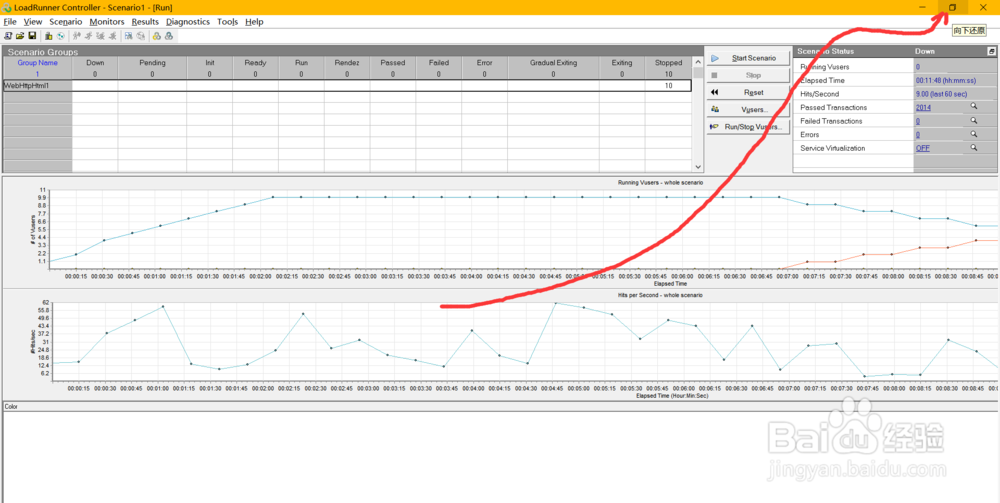Open the Errors 0 link

(x=918, y=135)
